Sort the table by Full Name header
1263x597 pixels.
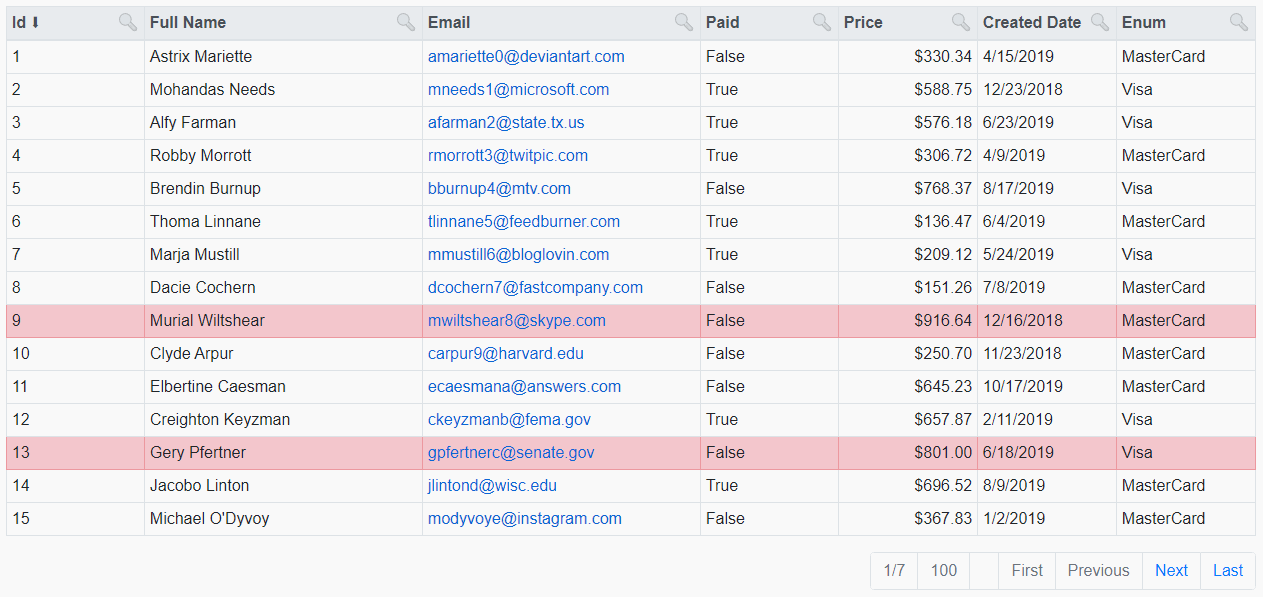(189, 21)
